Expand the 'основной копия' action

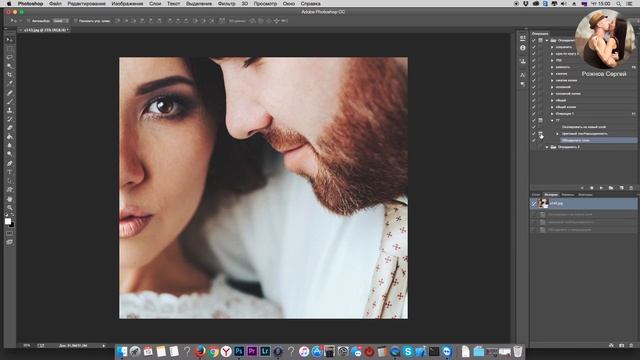552,93
